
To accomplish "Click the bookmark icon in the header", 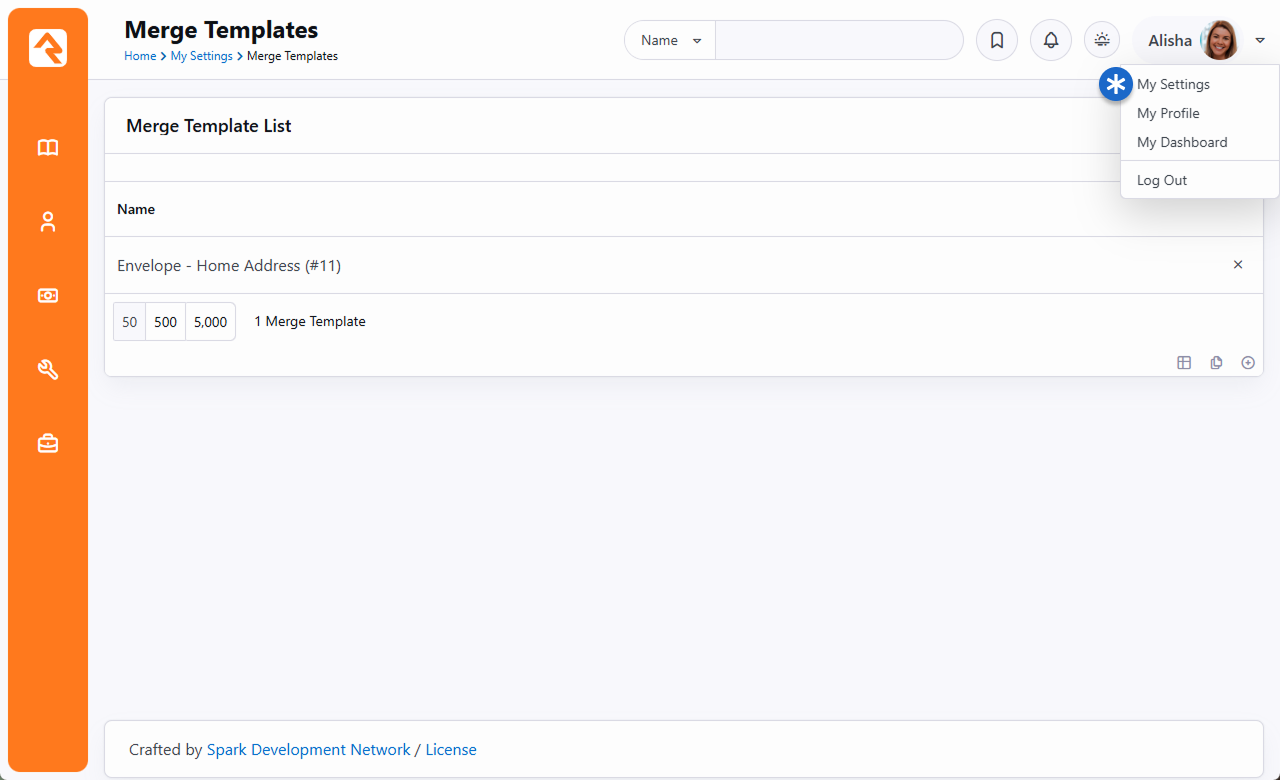I will point(996,41).
